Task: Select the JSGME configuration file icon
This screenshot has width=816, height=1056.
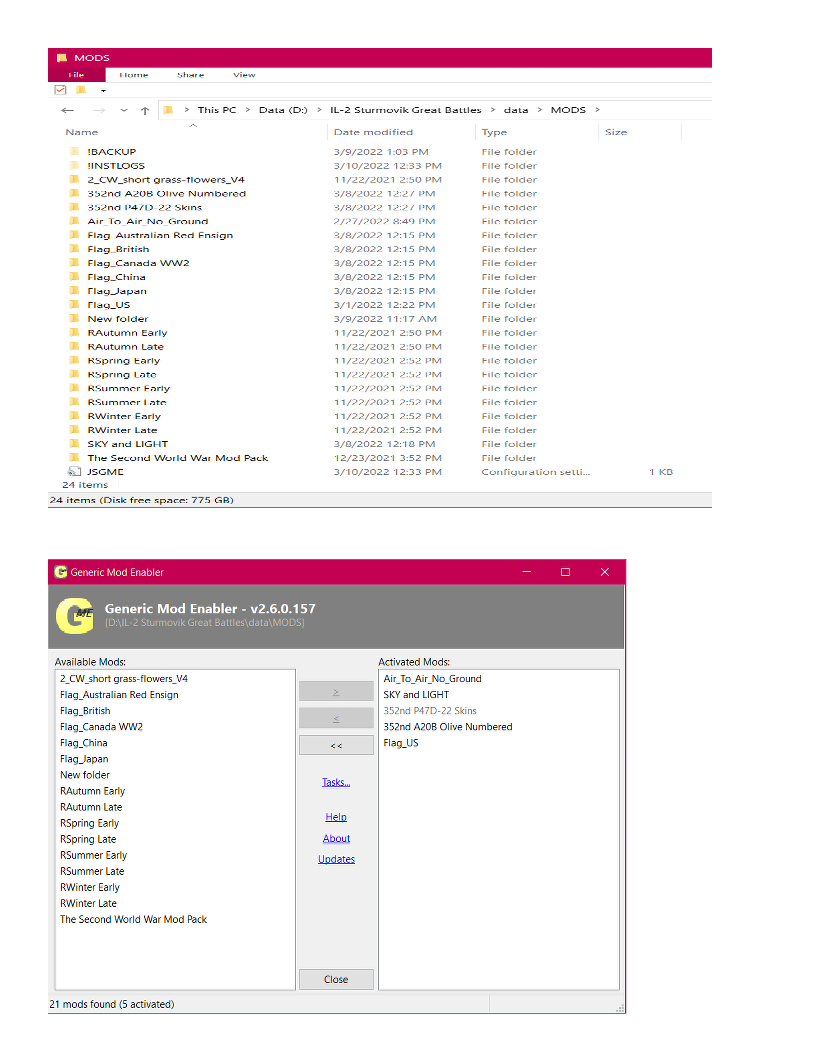Action: (x=74, y=471)
